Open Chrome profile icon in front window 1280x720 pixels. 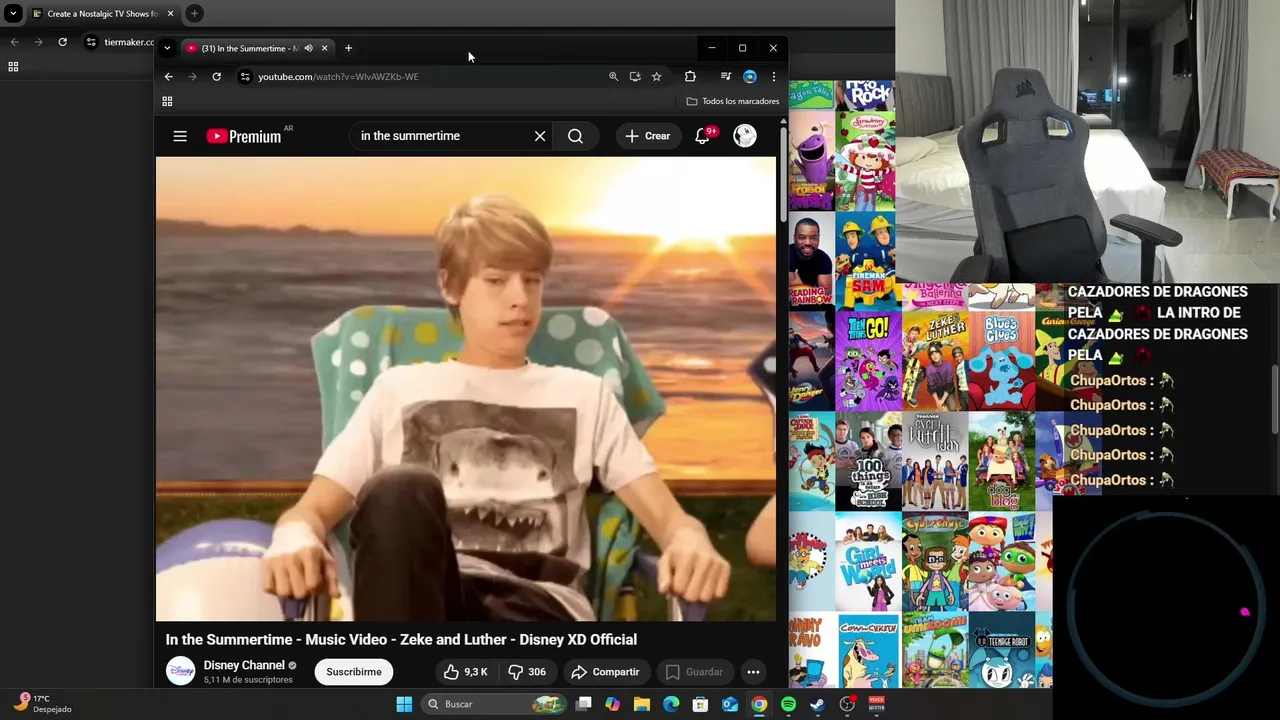750,76
